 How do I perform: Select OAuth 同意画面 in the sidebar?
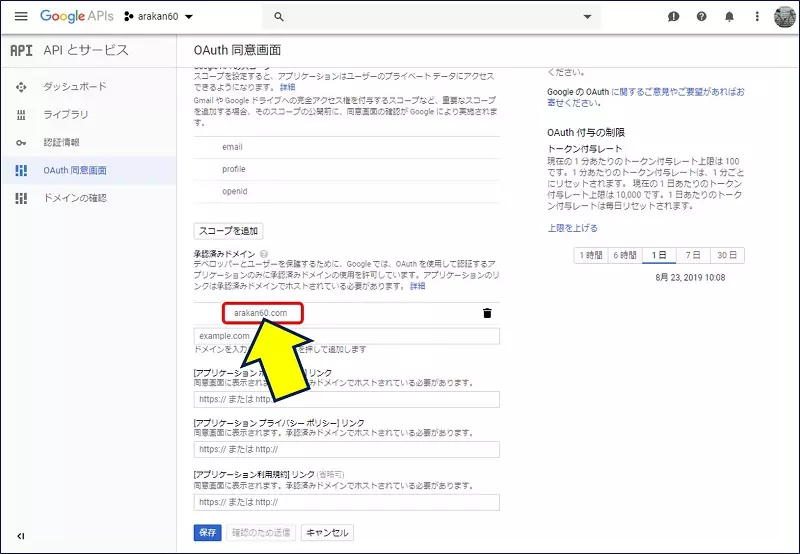[89, 170]
